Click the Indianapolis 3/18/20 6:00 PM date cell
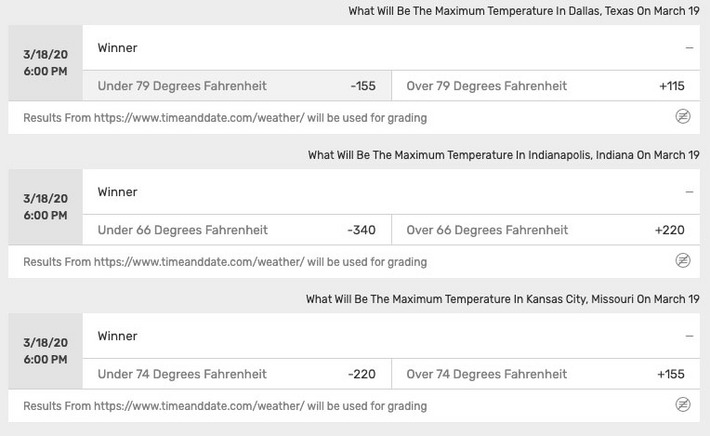710x436 pixels. (x=45, y=207)
